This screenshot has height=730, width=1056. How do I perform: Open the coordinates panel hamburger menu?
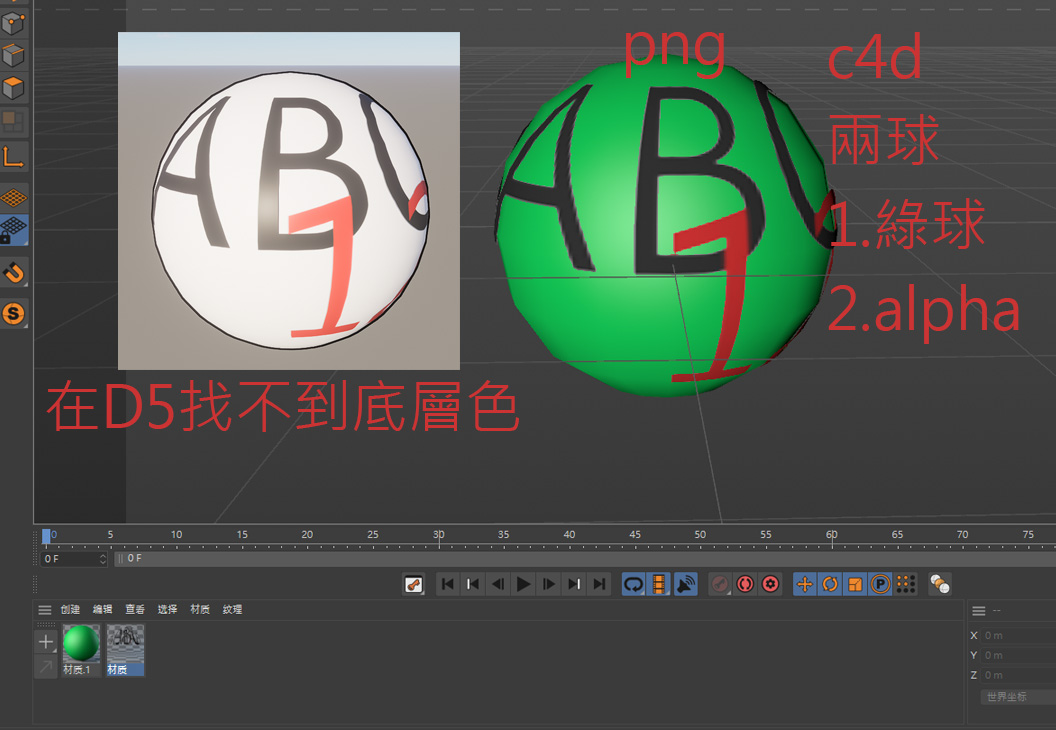979,611
